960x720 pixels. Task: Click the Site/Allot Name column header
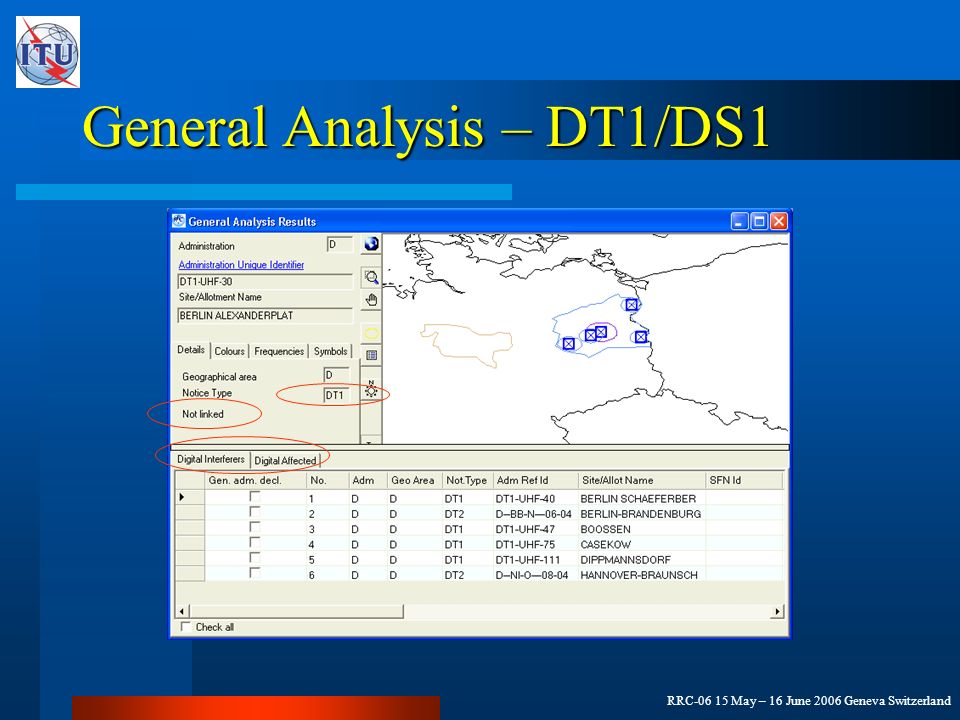coord(642,481)
